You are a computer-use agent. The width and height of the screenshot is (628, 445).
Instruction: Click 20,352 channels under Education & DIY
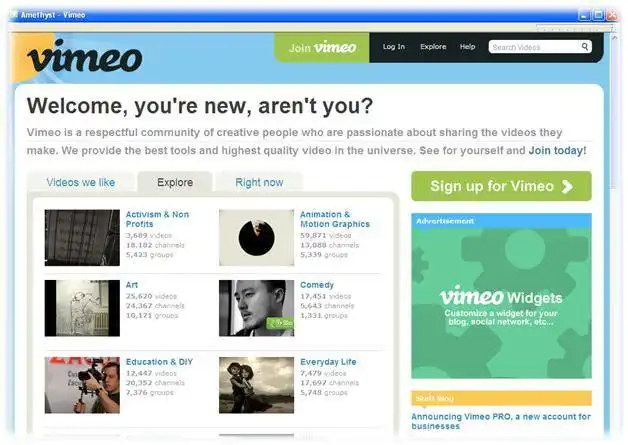(155, 383)
